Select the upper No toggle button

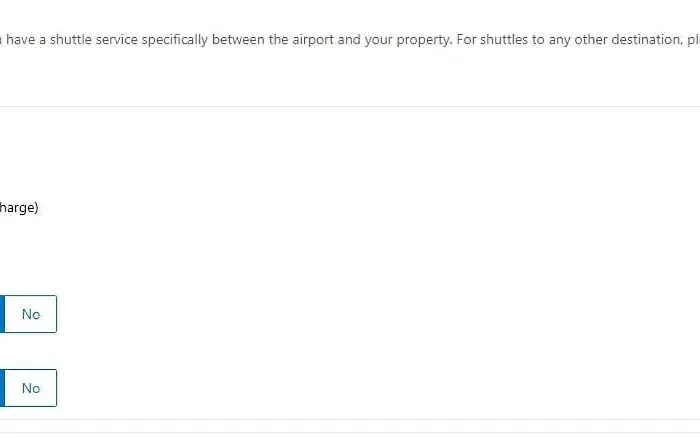pos(31,314)
